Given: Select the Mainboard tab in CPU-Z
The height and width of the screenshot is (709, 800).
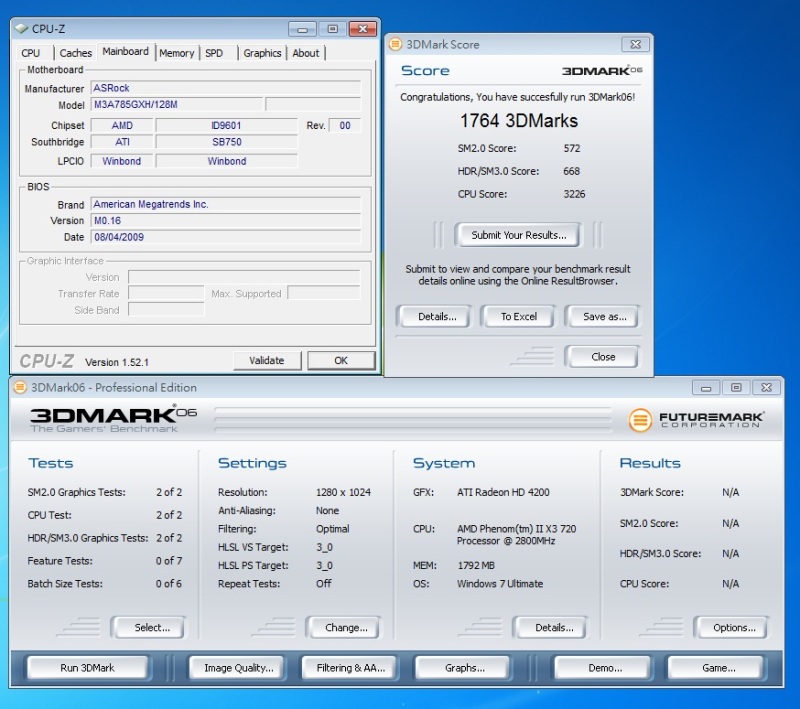Looking at the screenshot, I should tap(126, 52).
